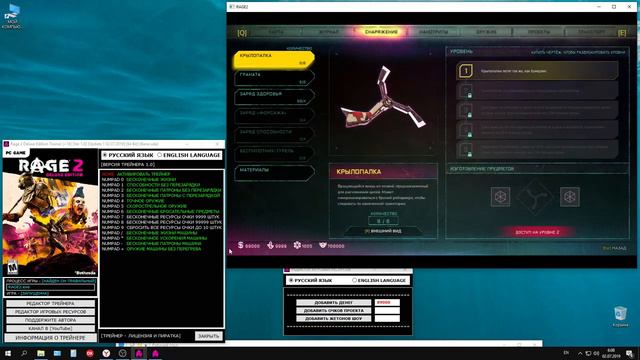Click the taskbar clock and date
The image size is (640, 360).
tap(611, 353)
